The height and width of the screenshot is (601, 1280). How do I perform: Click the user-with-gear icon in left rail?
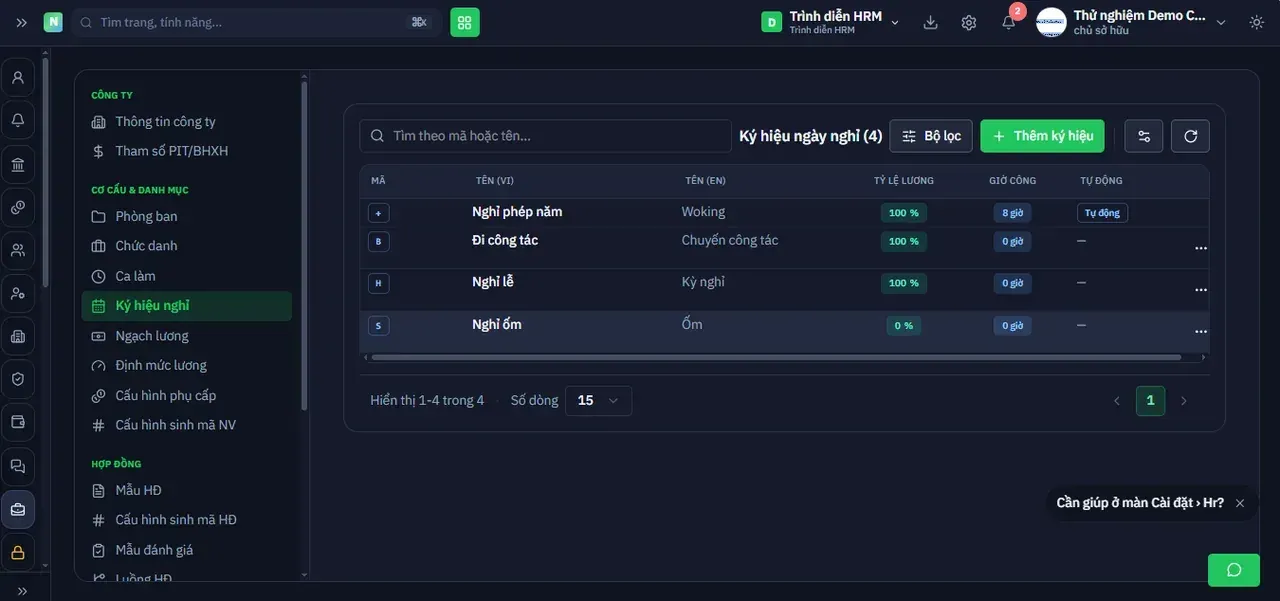pos(18,293)
